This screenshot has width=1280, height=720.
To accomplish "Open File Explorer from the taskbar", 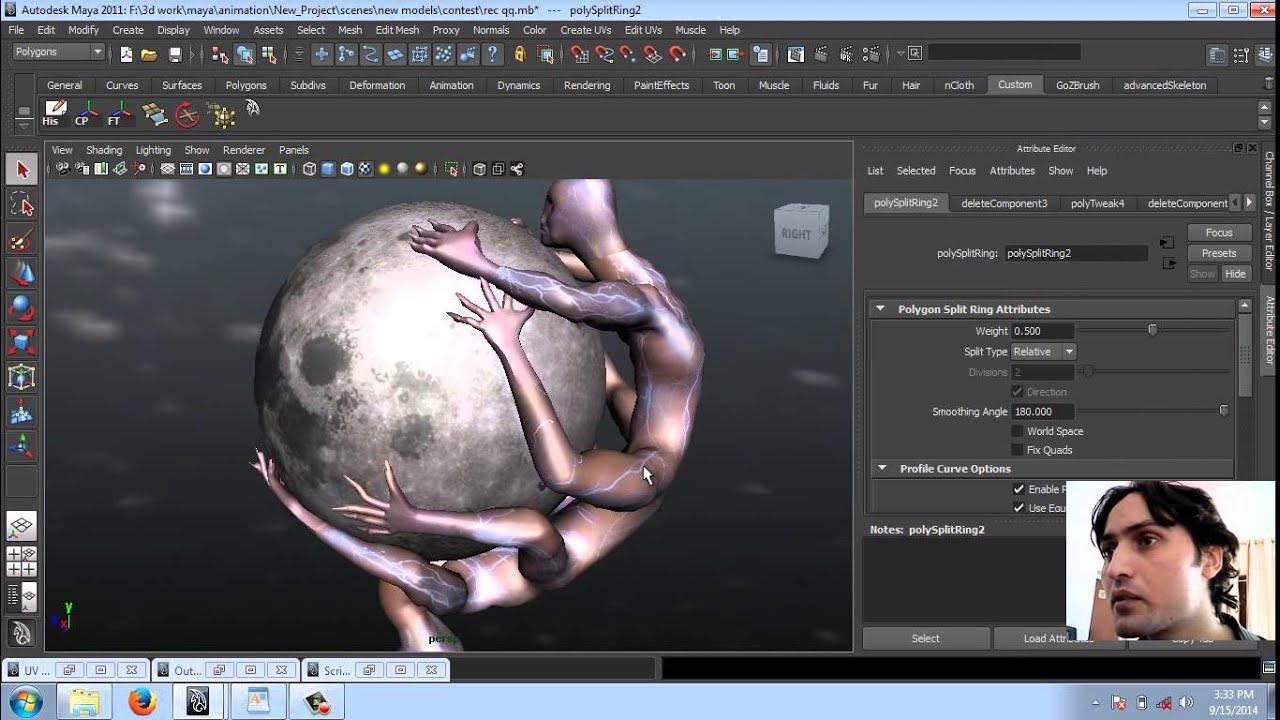I will [x=85, y=702].
